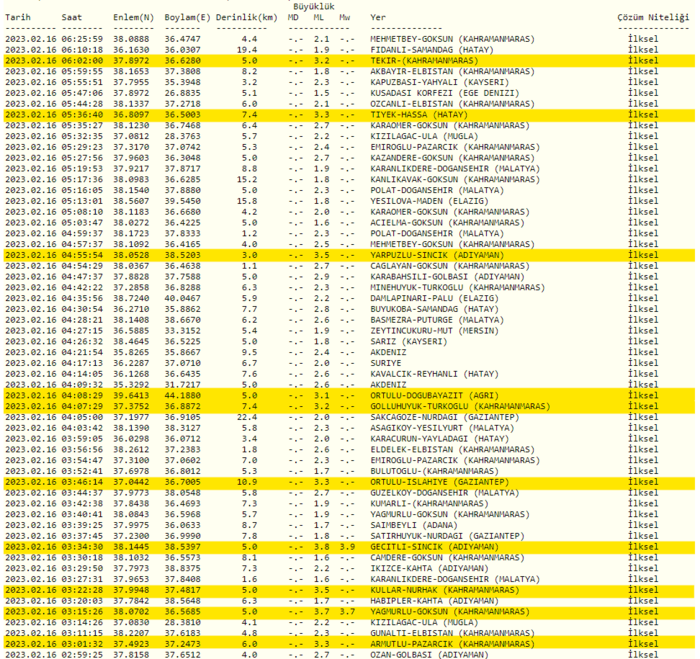
Task: Select KAZANDERE-GOKSUN (KAHRAMANMARAS) entry
Action: click(x=452, y=158)
